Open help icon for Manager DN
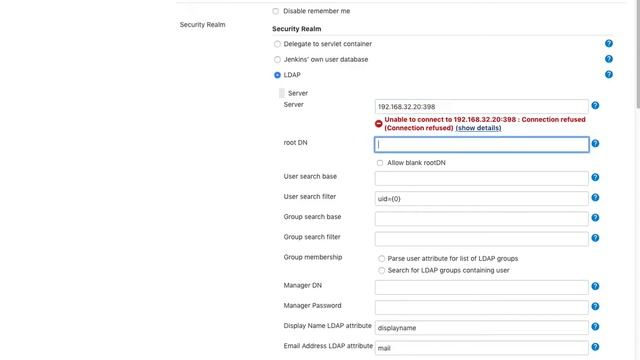640x360 pixels. pos(595,287)
